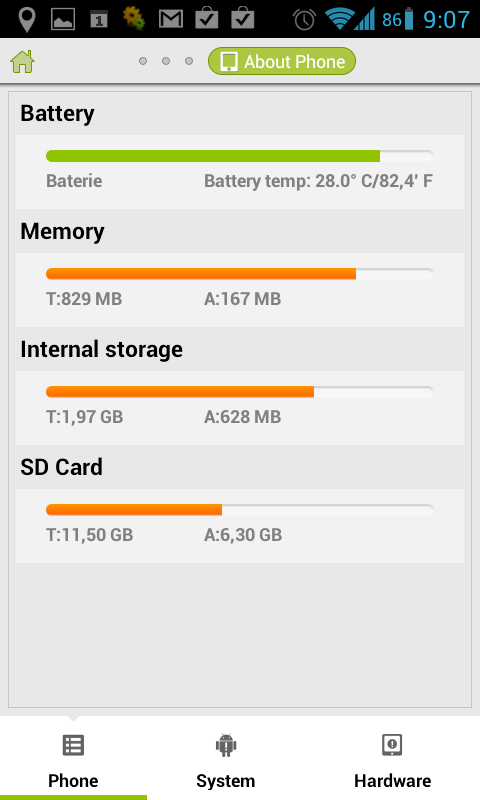Tap the Phone tab list icon

point(73,745)
